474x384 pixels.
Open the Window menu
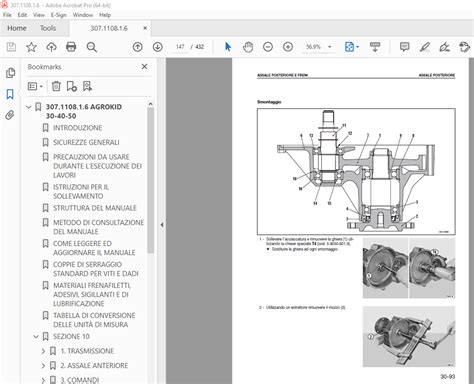point(83,15)
